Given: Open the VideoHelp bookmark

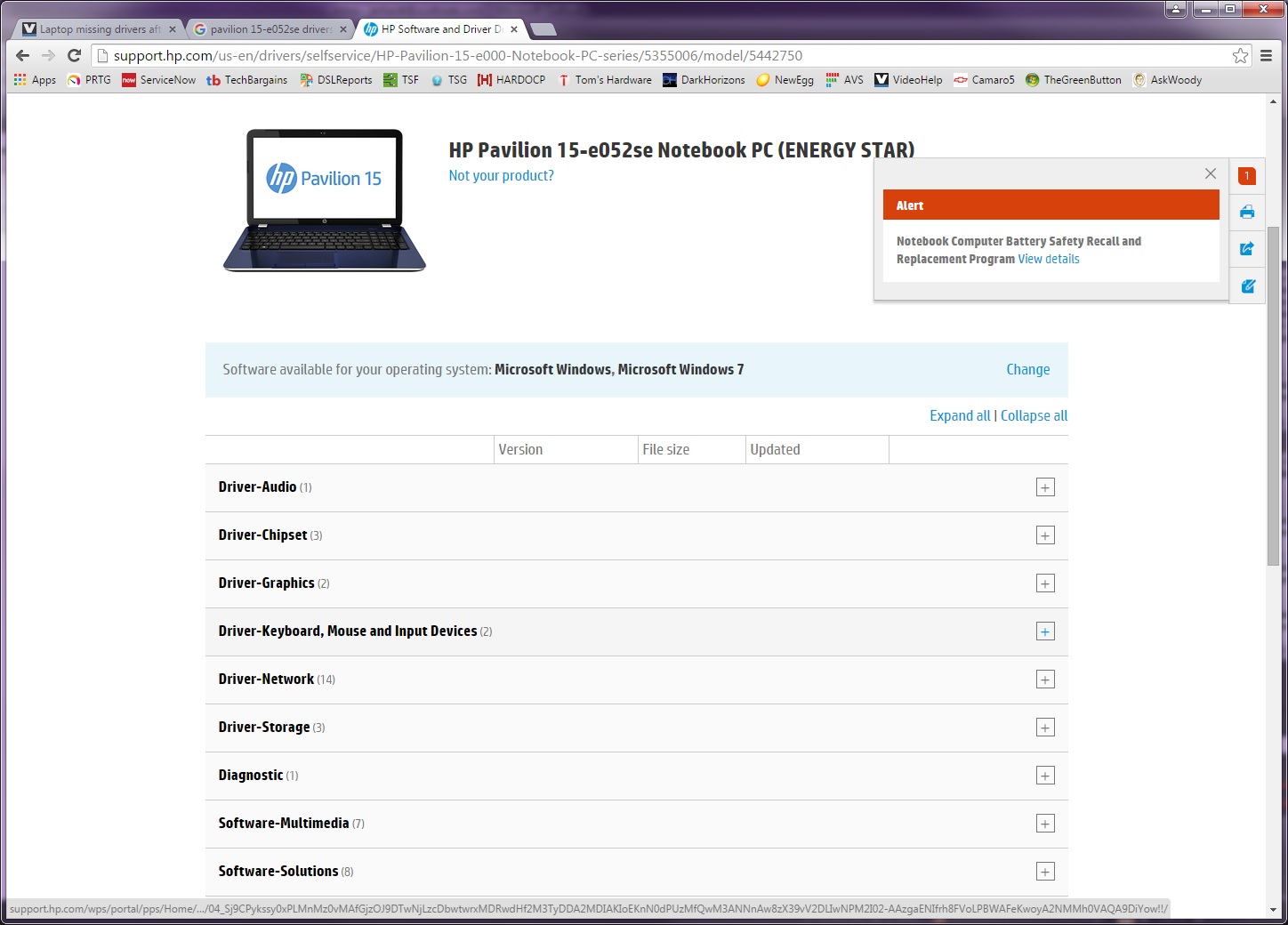Looking at the screenshot, I should click(x=908, y=80).
